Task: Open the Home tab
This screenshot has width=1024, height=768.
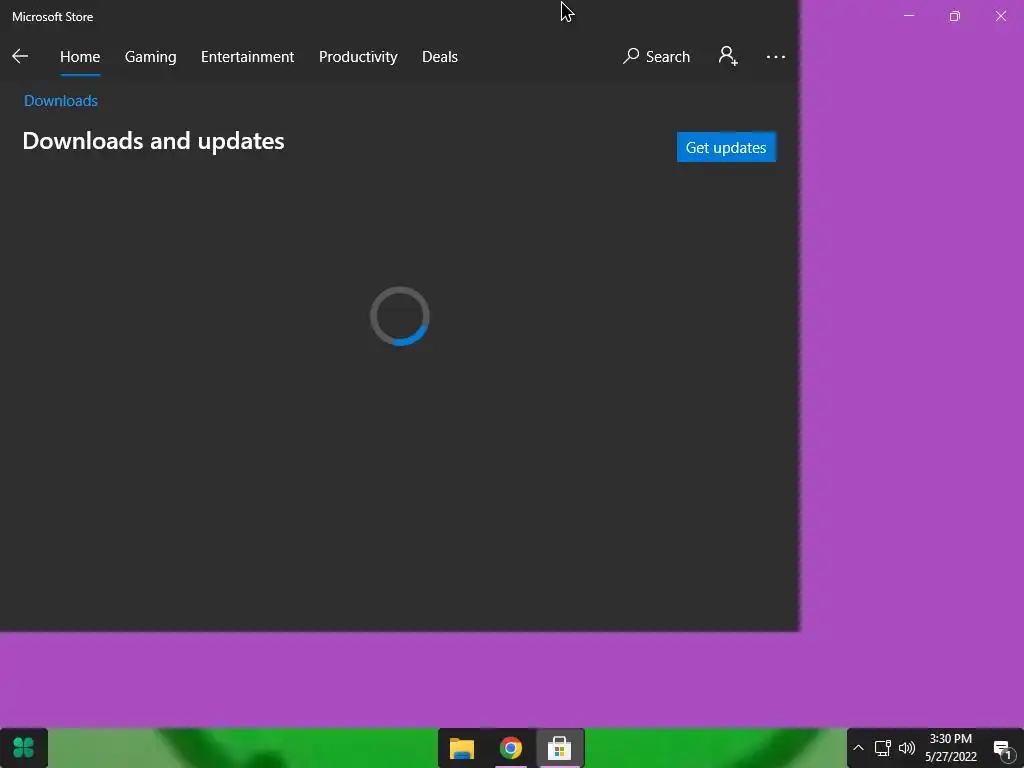Action: point(80,57)
